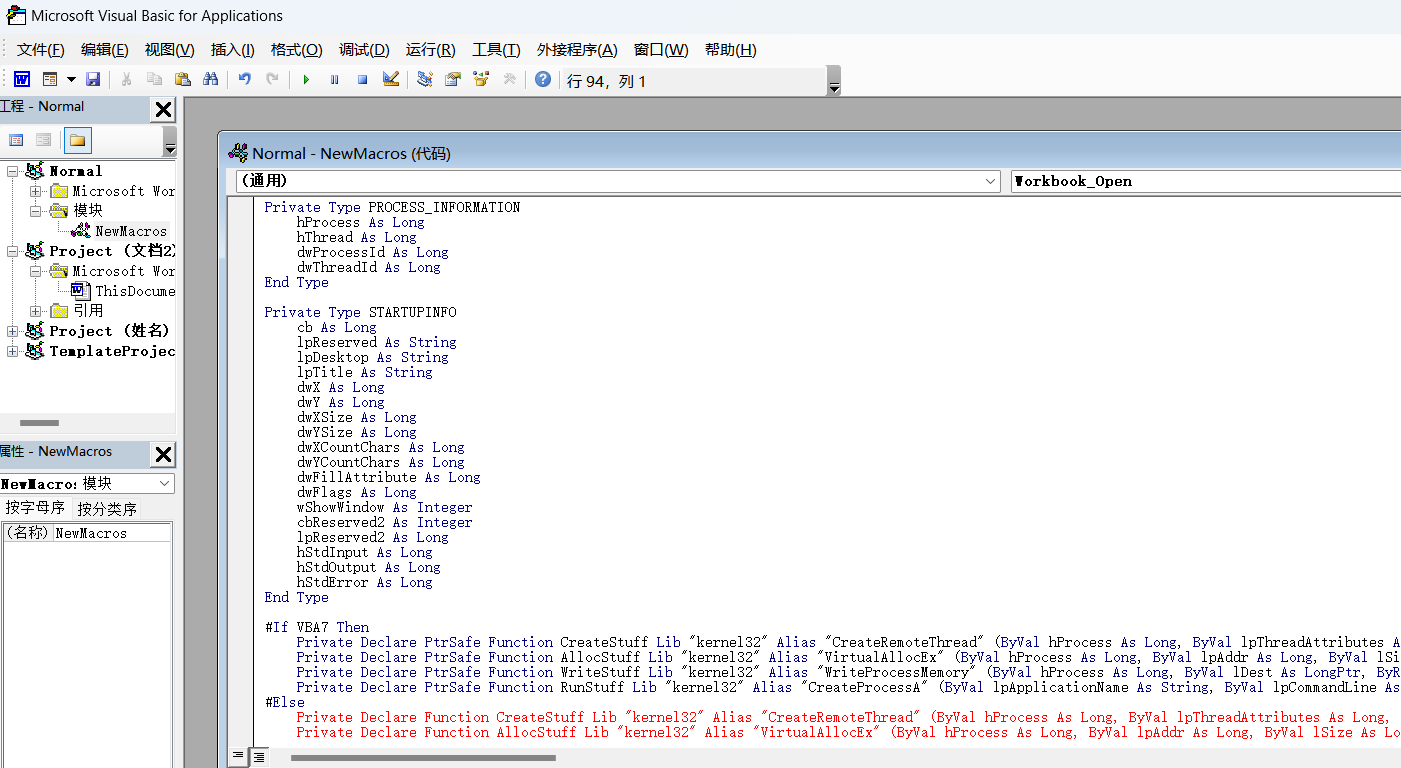1401x768 pixels.
Task: Undo the last action
Action: [244, 79]
